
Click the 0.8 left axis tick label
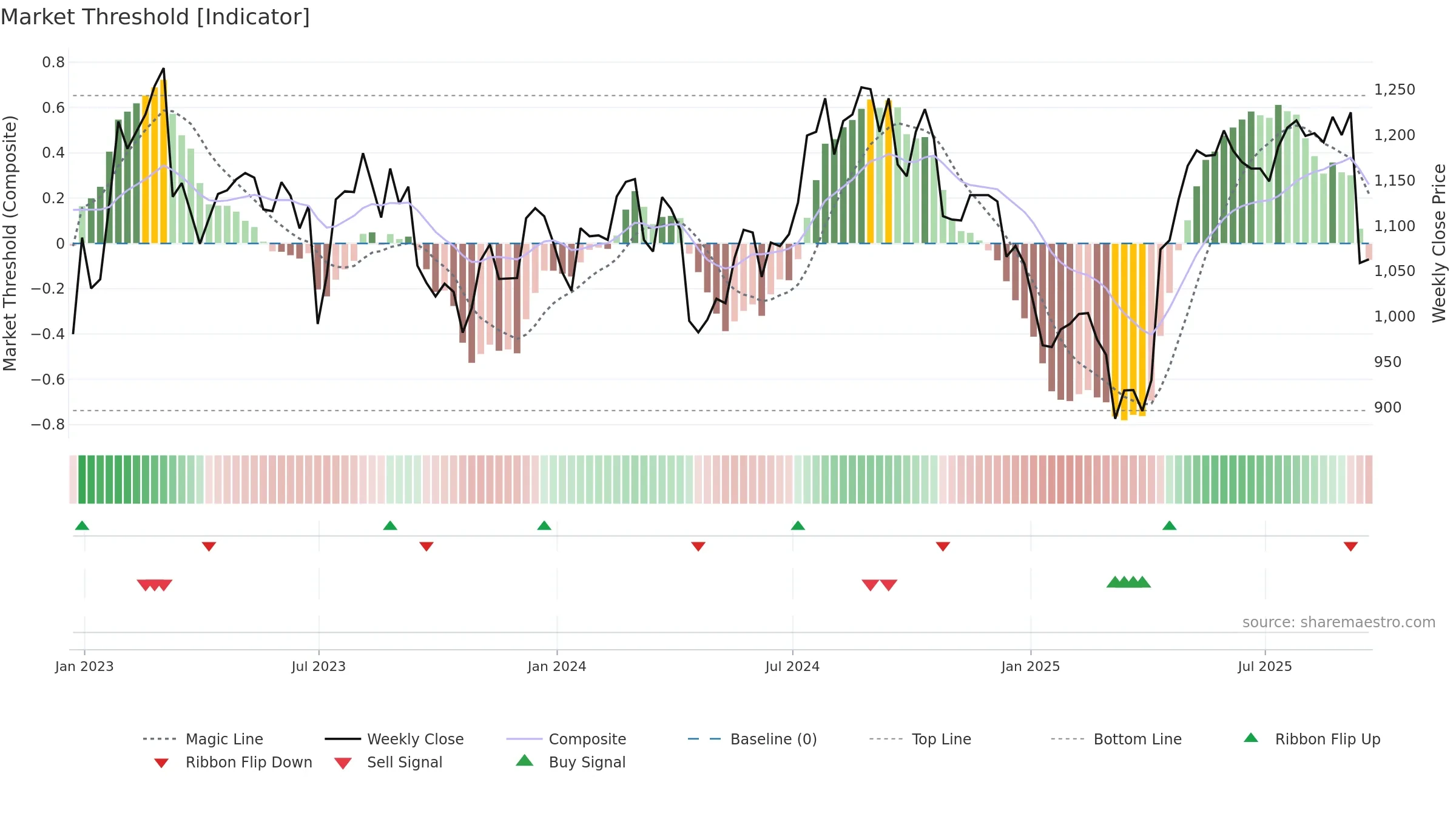click(53, 62)
